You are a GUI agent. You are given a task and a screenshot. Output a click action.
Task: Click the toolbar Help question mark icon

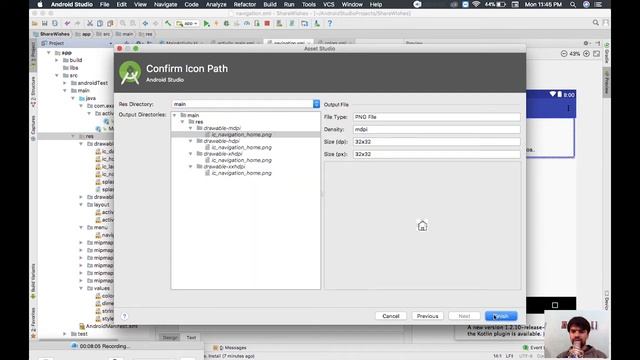tap(330, 24)
